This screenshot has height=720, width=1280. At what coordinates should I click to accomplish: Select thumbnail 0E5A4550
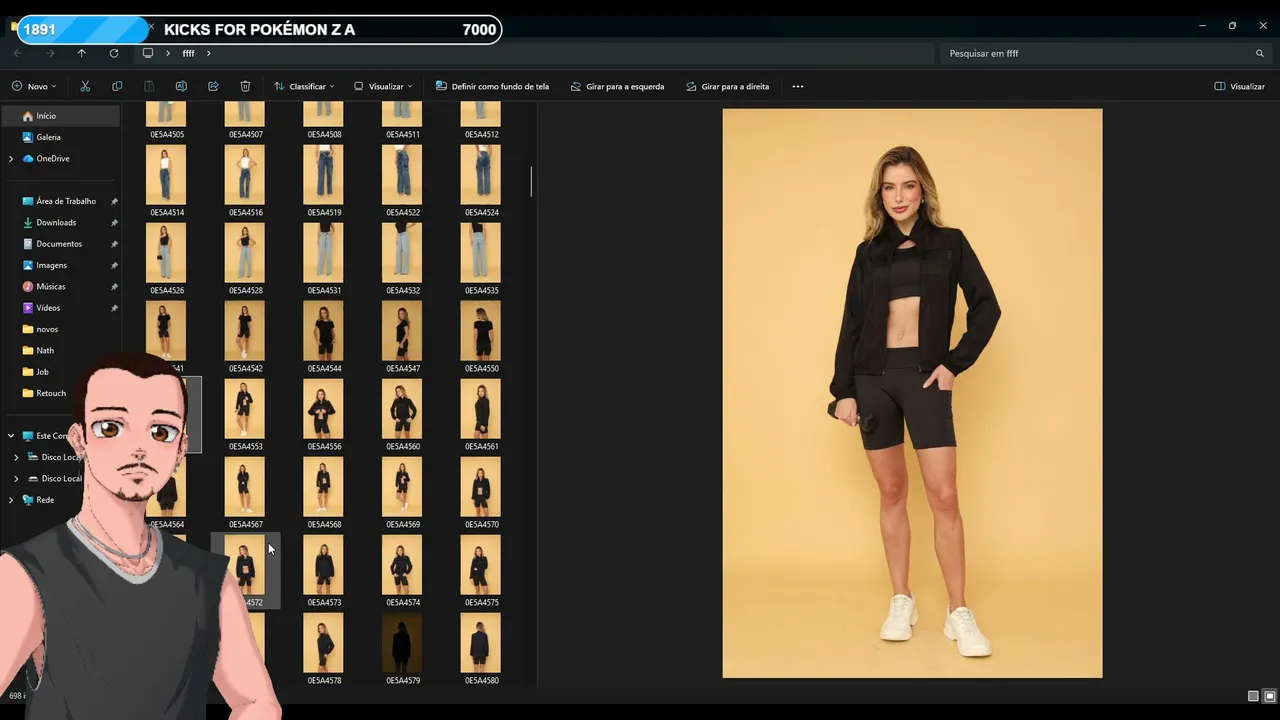pyautogui.click(x=481, y=331)
